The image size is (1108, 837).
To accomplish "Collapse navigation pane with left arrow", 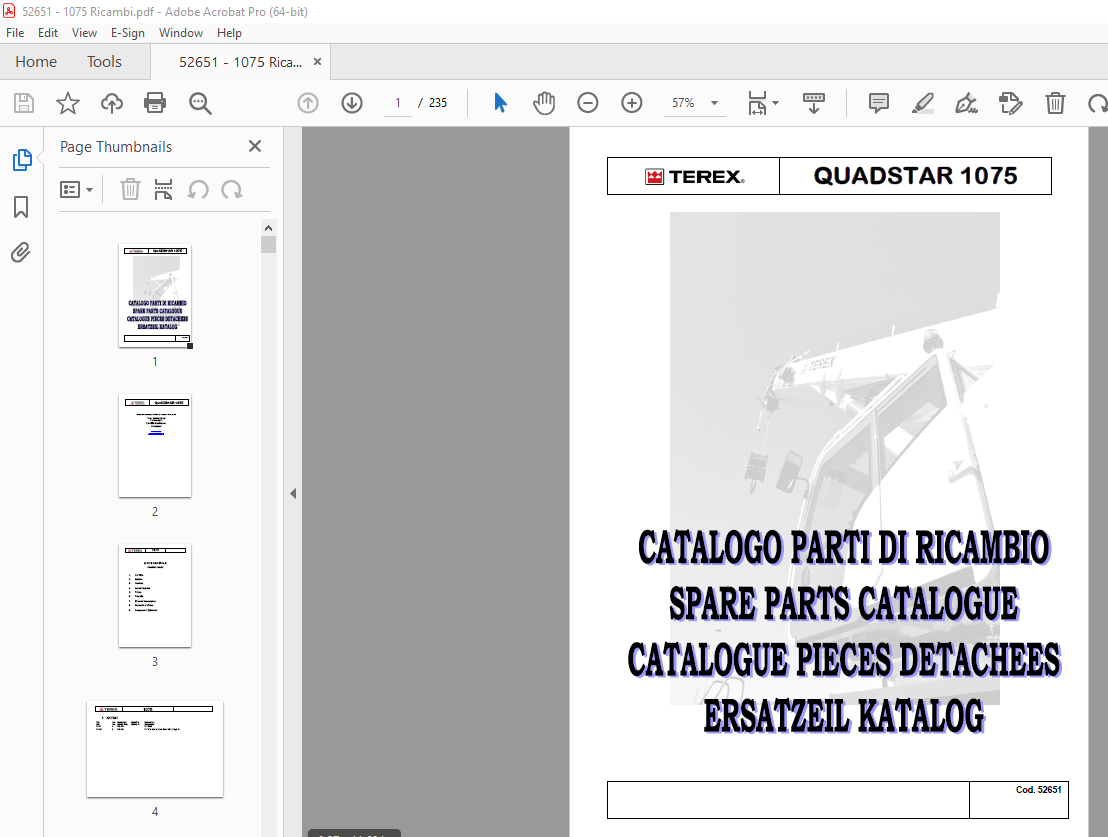I will 293,493.
